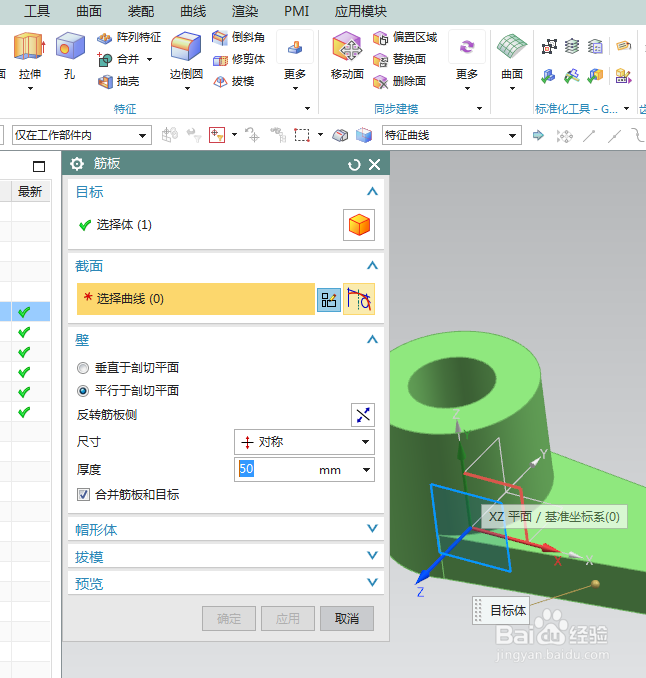Open the 特征曲线 curve rule dropdown

[451, 135]
